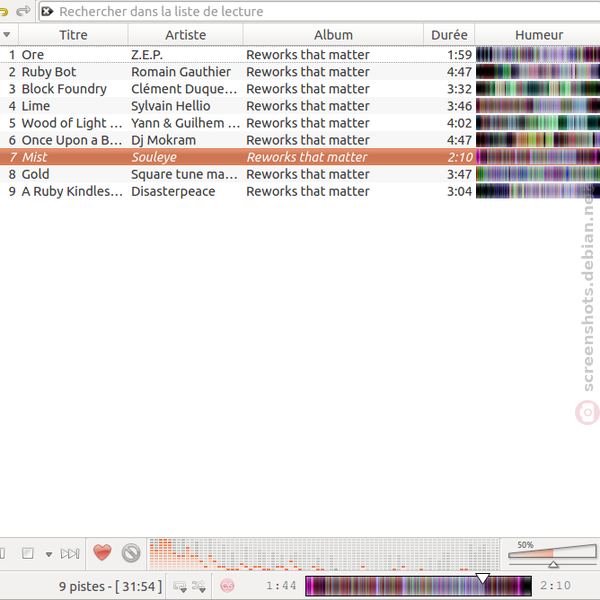Click artist 'Dj Mokram' cell
This screenshot has width=600, height=600.
(x=163, y=140)
